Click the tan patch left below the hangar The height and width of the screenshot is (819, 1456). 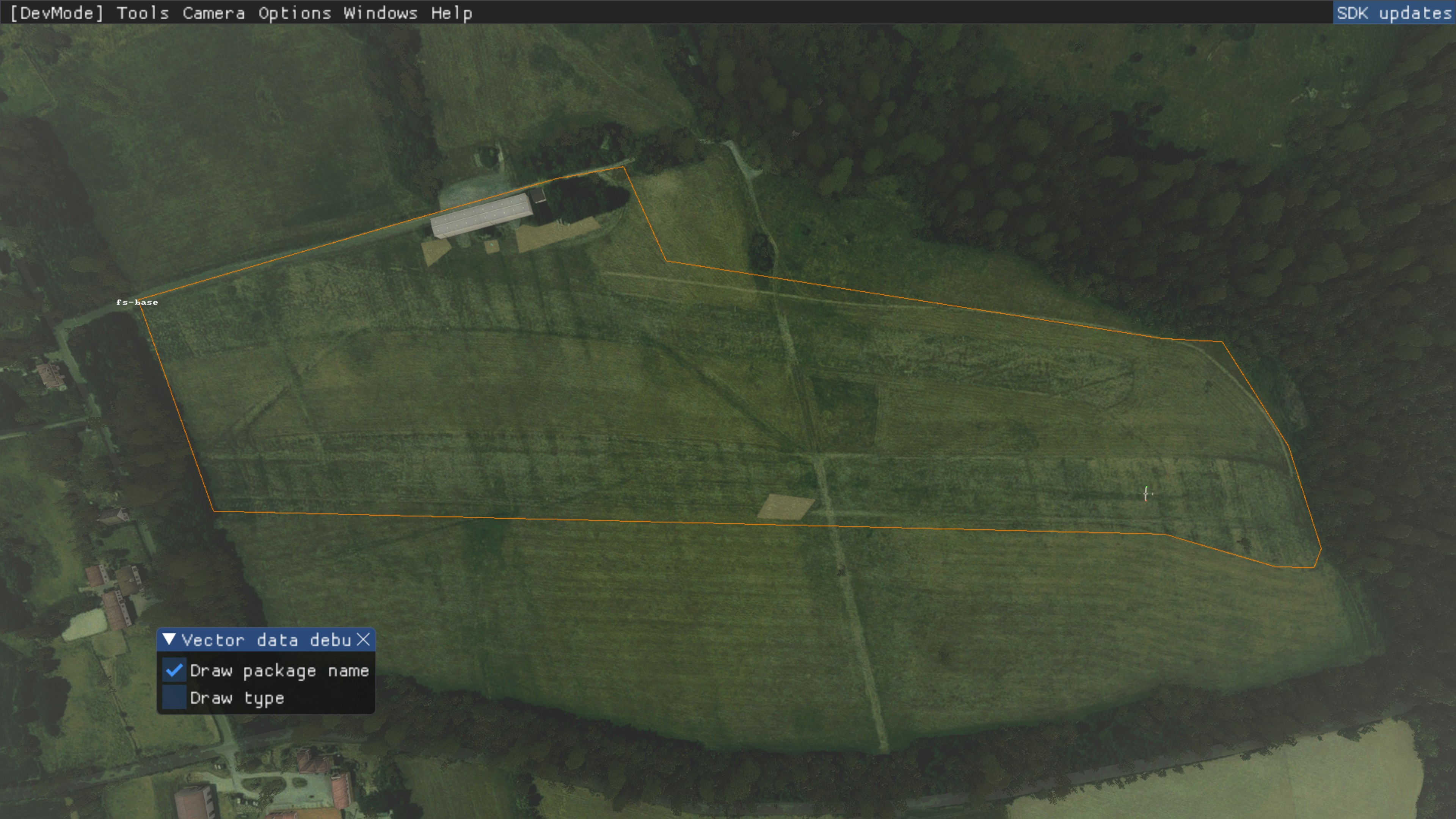pyautogui.click(x=436, y=251)
